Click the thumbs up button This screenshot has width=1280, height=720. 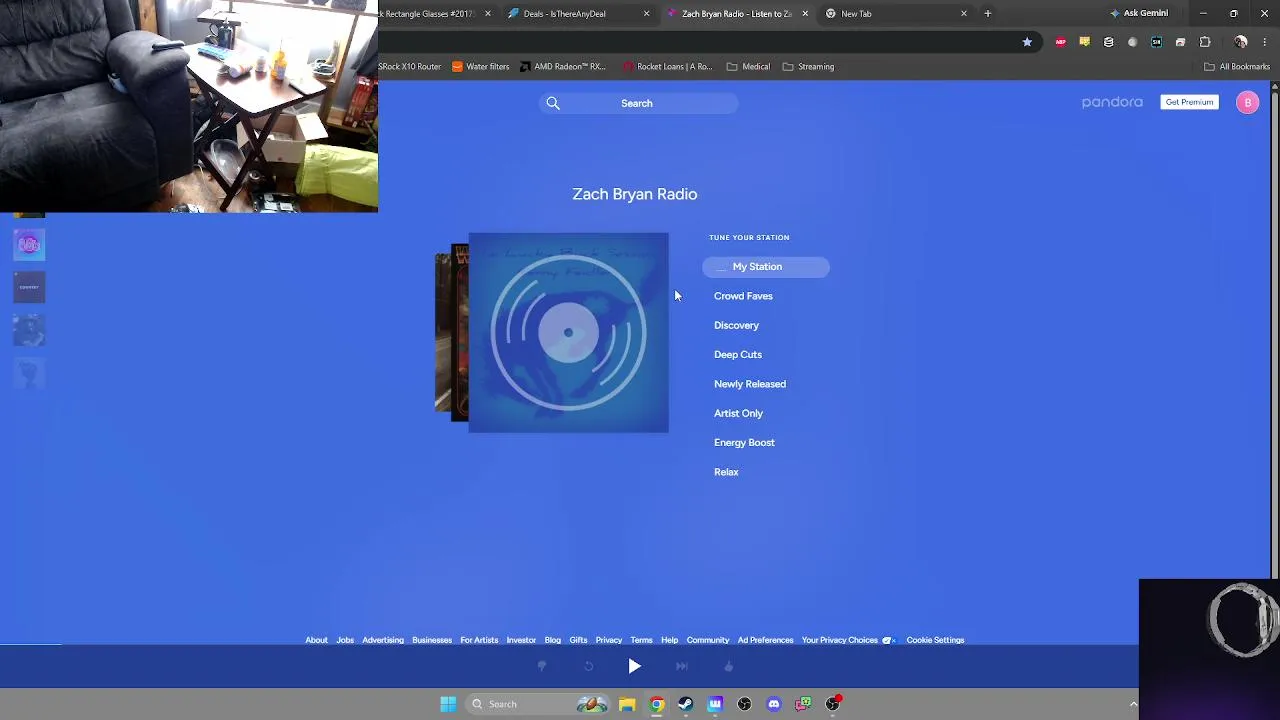(728, 666)
